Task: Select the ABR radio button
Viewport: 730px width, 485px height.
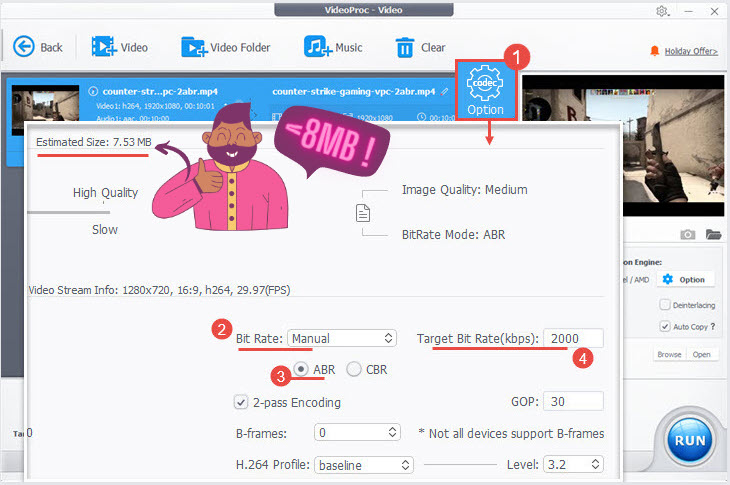Action: tap(301, 369)
